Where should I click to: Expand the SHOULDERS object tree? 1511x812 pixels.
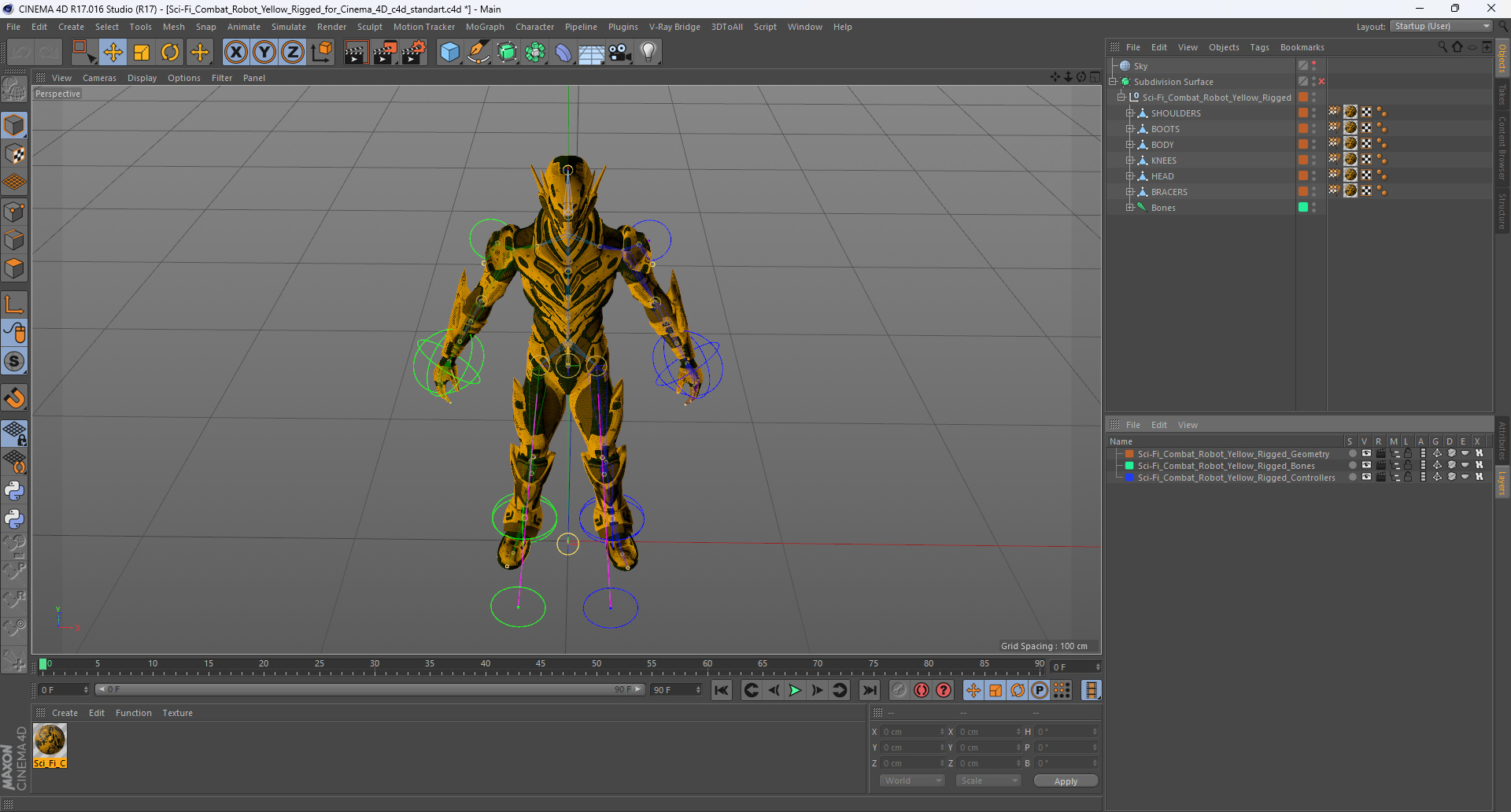coord(1129,113)
